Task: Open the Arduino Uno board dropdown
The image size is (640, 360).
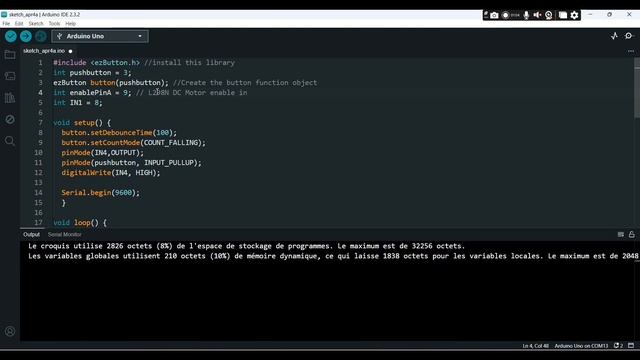Action: [x=100, y=36]
